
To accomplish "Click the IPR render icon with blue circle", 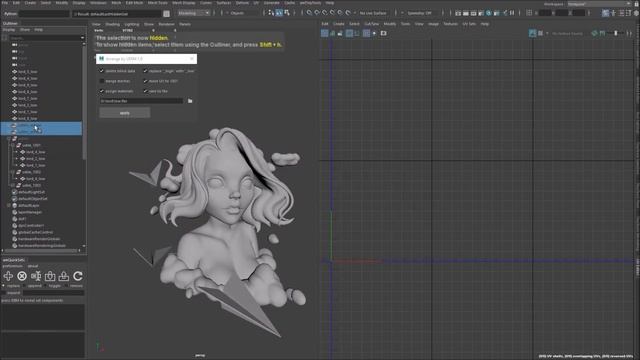I will click(489, 13).
